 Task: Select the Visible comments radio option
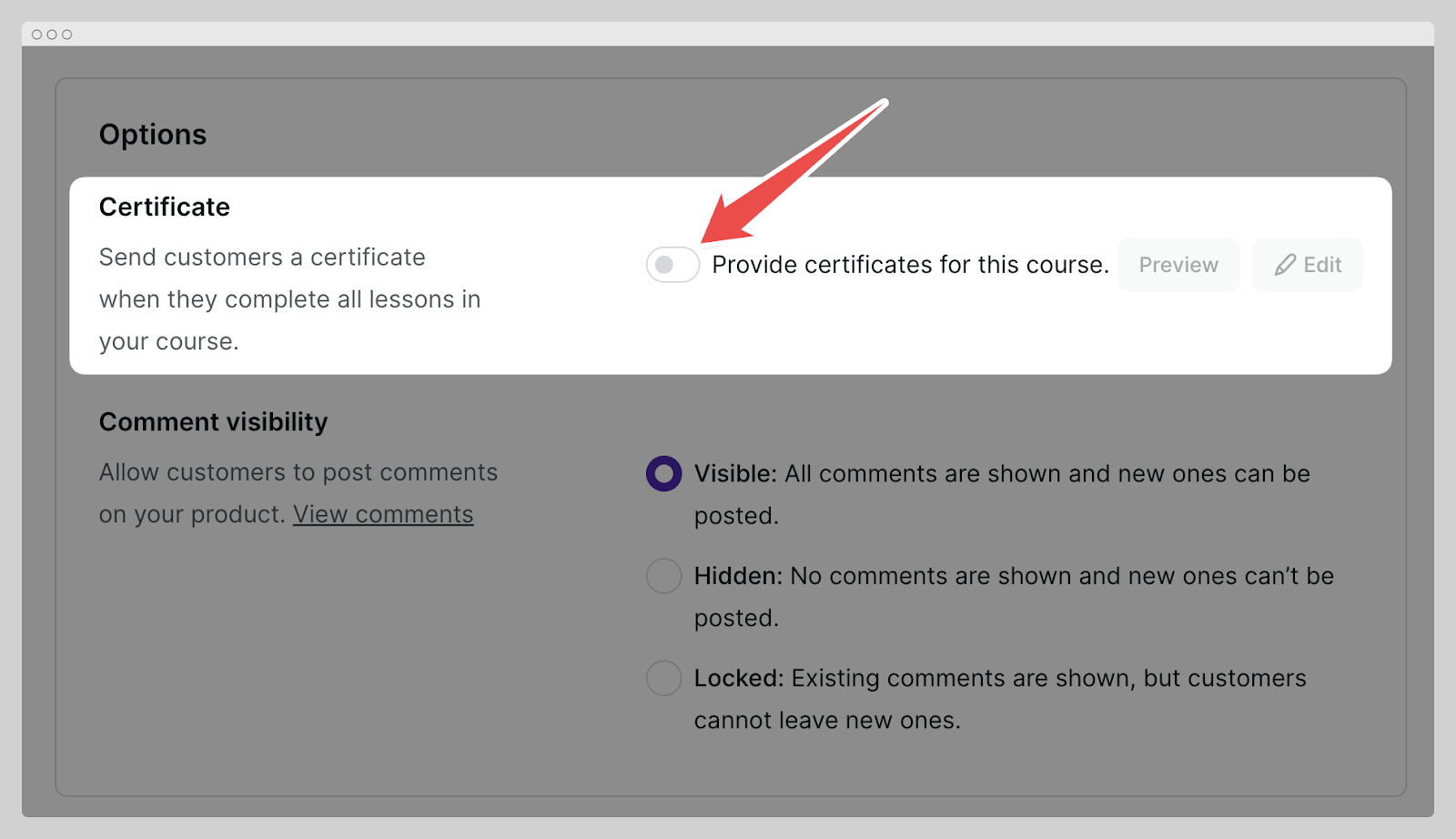click(663, 473)
